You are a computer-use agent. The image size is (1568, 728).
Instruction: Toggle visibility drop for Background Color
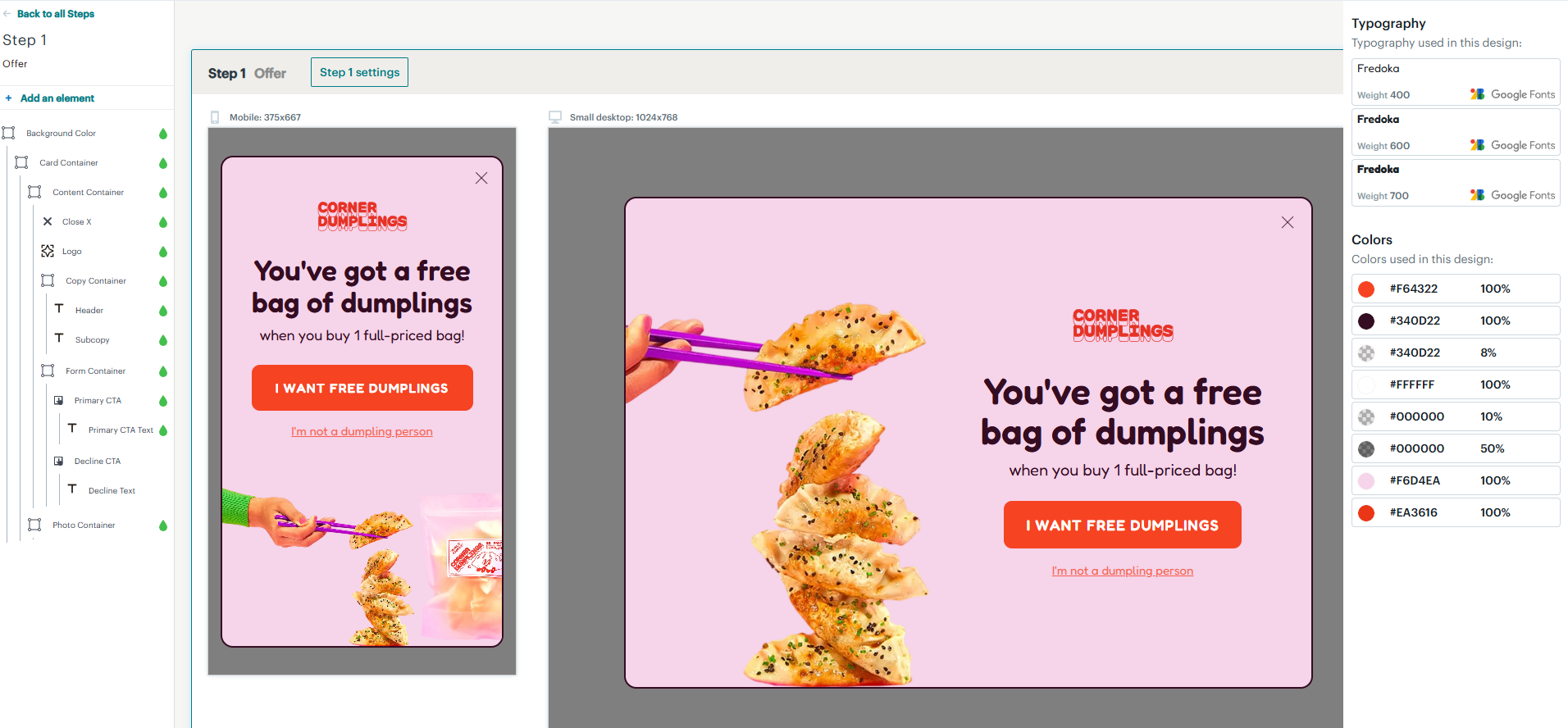[x=163, y=134]
